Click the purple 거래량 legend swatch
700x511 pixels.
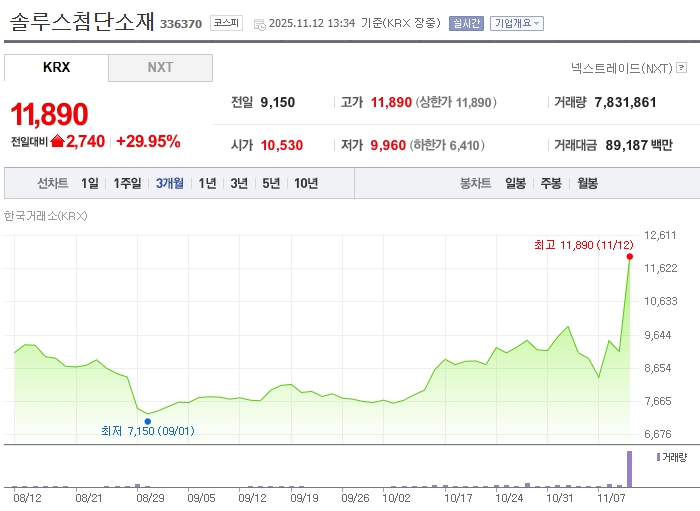[658, 457]
